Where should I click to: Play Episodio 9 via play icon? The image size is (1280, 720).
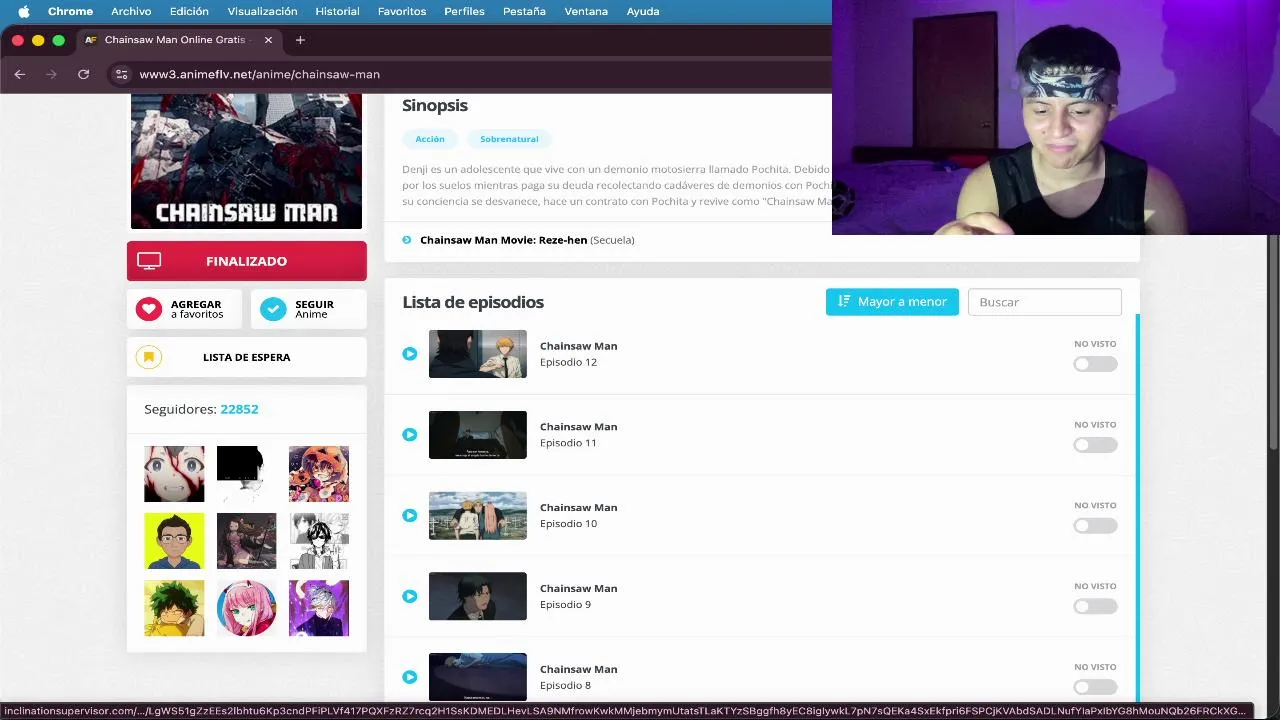[x=410, y=597]
